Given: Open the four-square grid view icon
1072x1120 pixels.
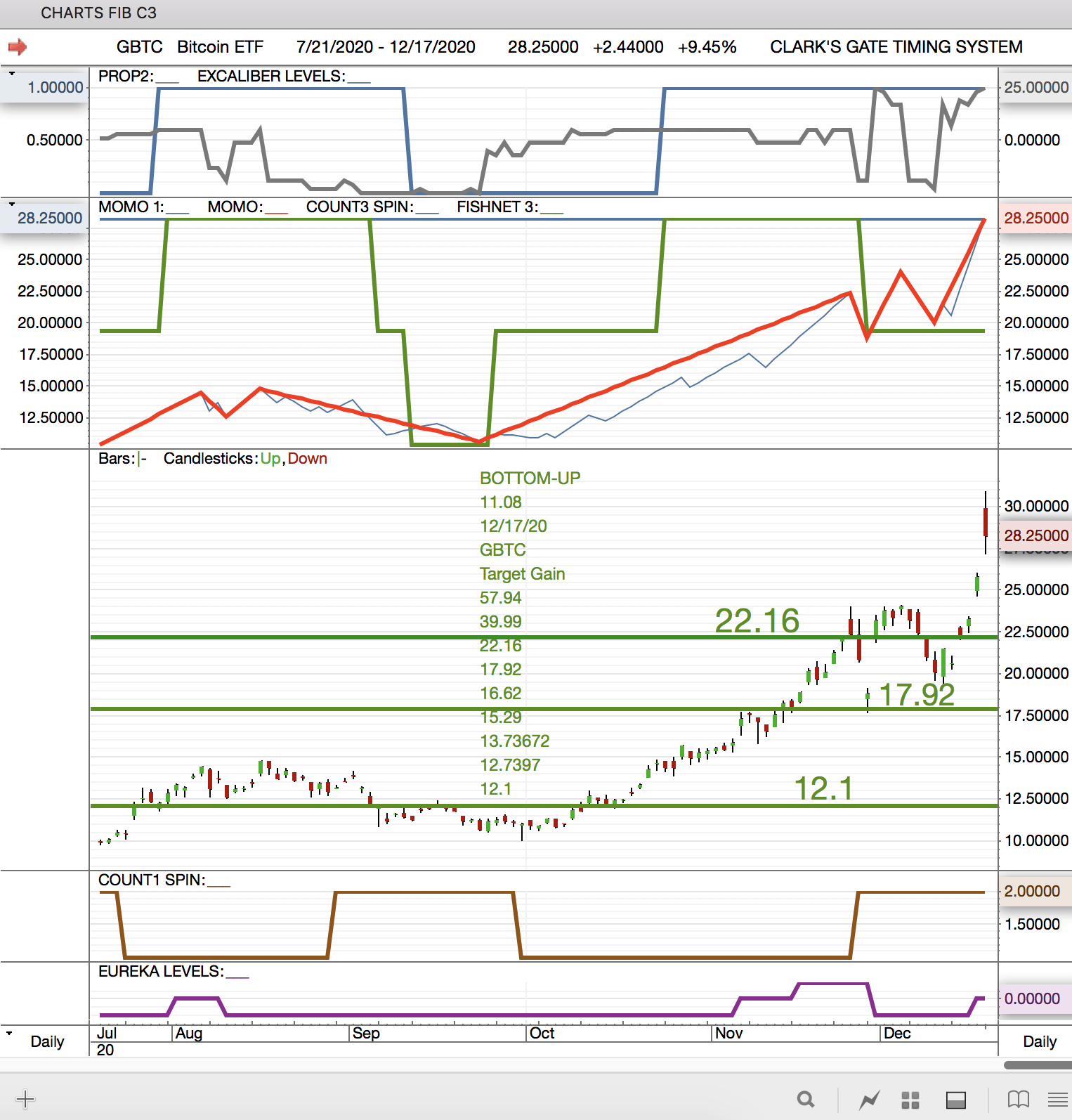Looking at the screenshot, I should (910, 1100).
